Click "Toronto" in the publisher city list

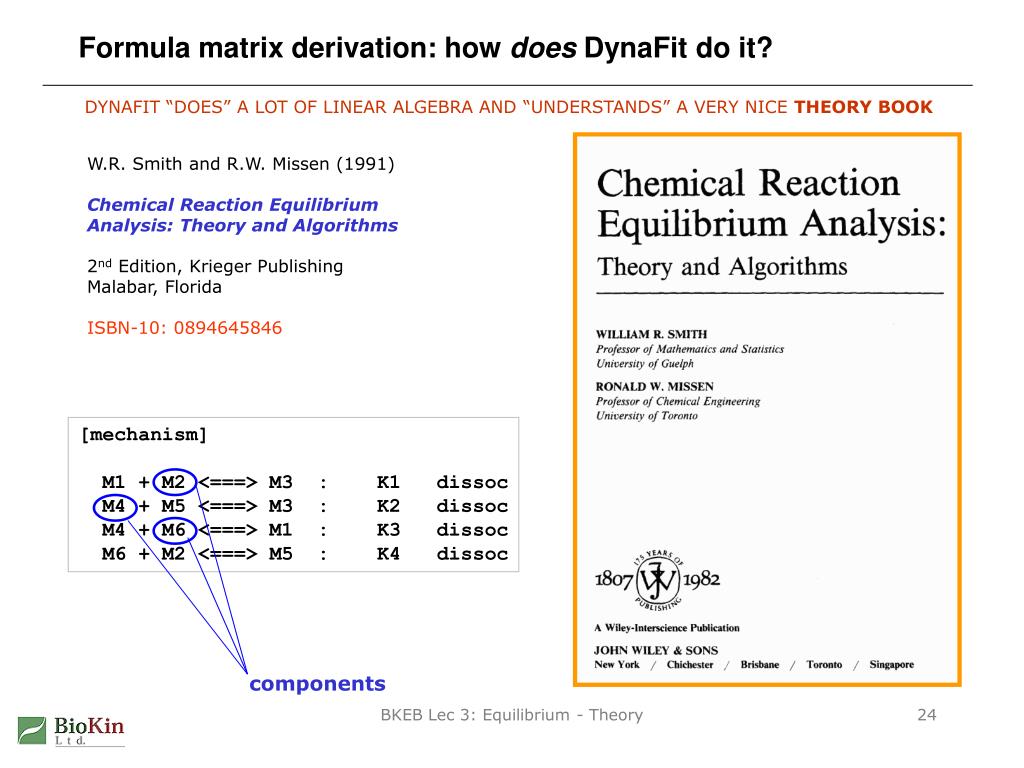point(824,665)
